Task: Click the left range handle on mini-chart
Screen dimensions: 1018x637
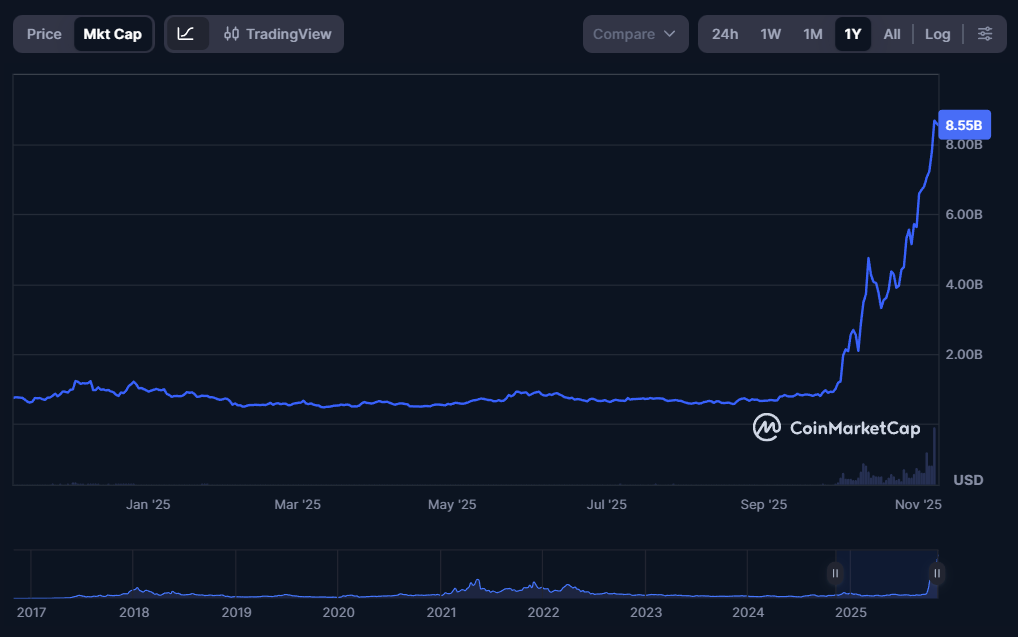Action: (x=836, y=573)
